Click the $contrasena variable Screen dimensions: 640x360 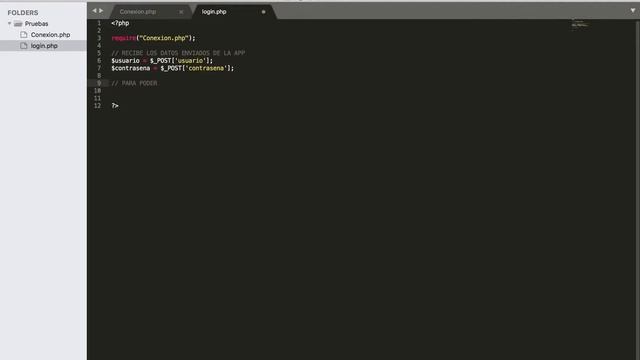click(x=131, y=68)
